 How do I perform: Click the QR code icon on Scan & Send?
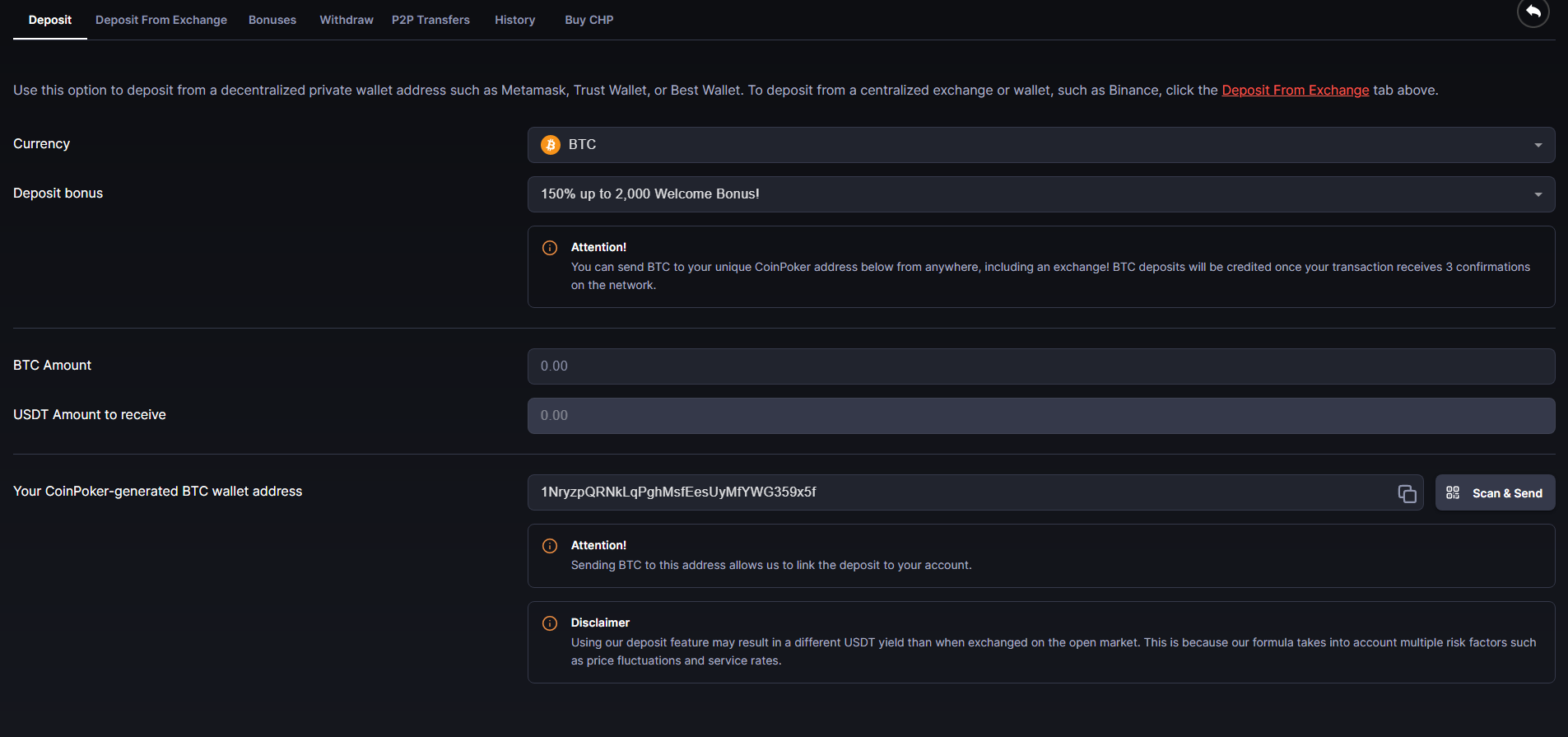pos(1453,492)
